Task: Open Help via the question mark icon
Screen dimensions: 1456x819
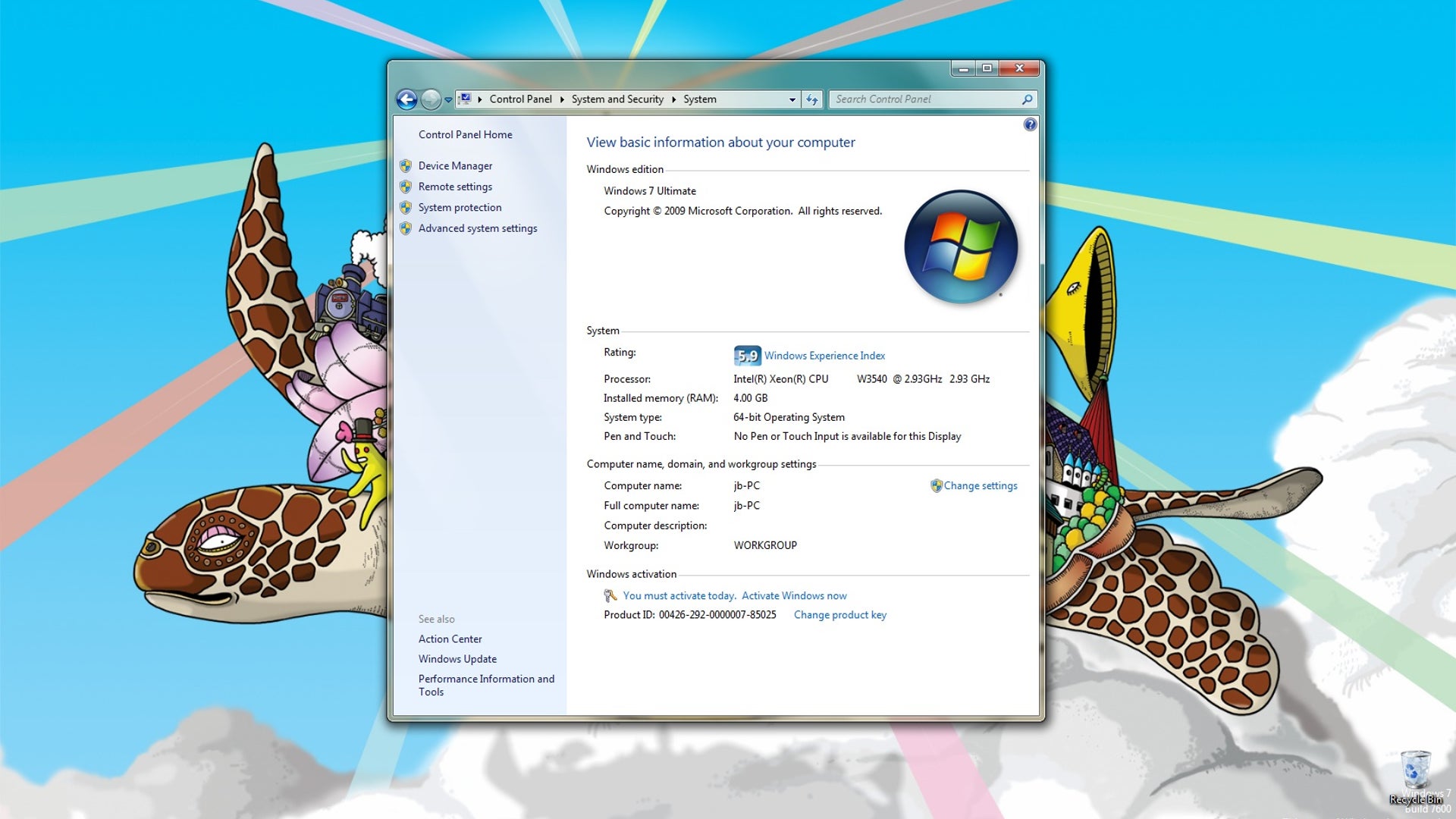Action: click(x=1030, y=124)
